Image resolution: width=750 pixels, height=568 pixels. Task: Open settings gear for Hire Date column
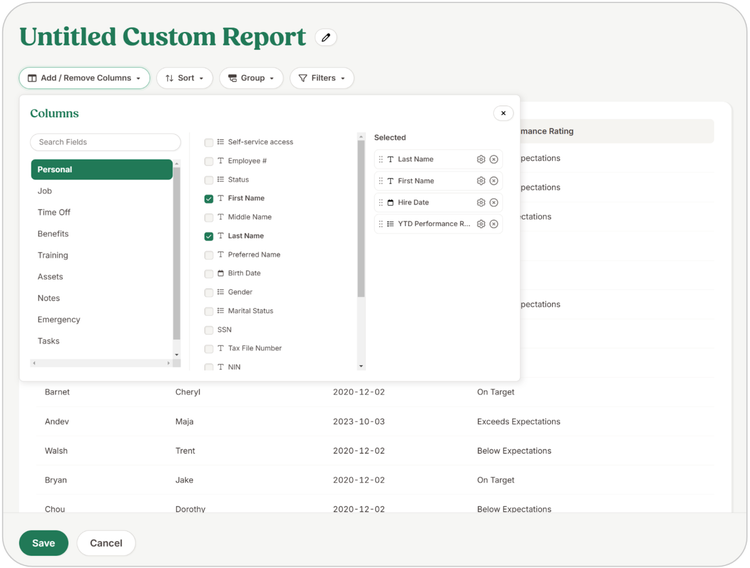(481, 202)
